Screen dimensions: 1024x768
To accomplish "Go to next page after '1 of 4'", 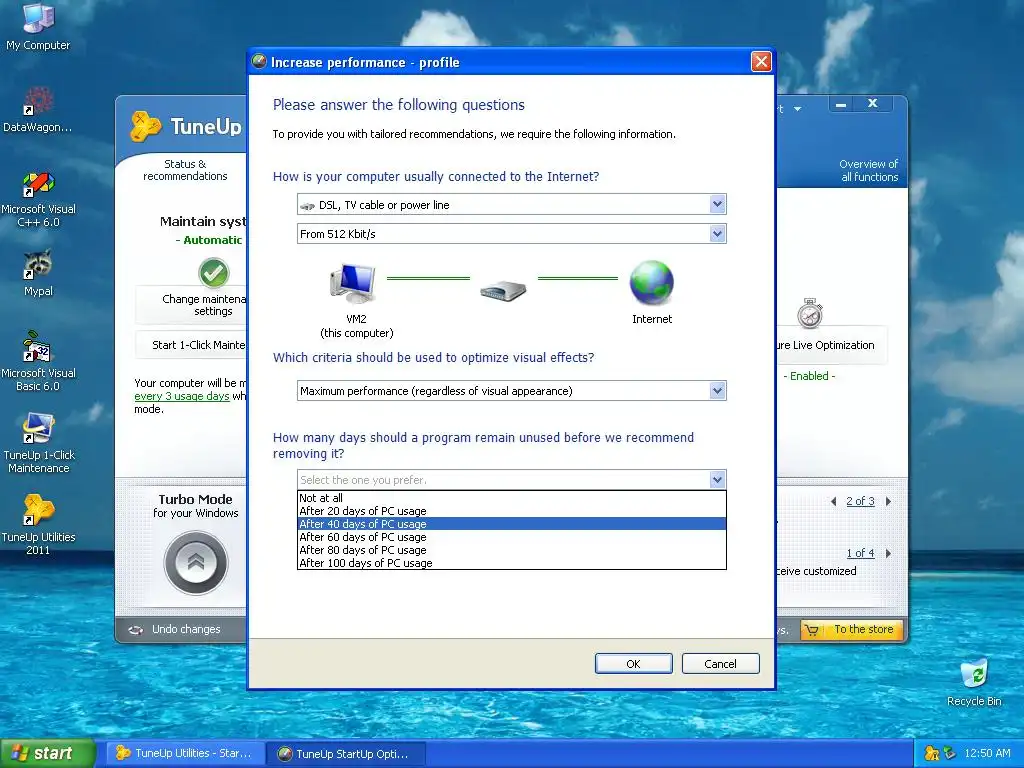I will point(888,553).
